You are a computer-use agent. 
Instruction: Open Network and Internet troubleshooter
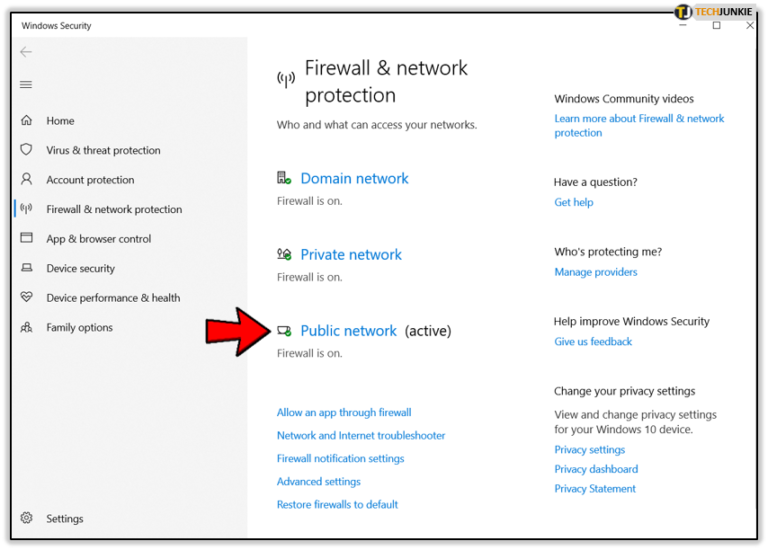pyautogui.click(x=361, y=436)
